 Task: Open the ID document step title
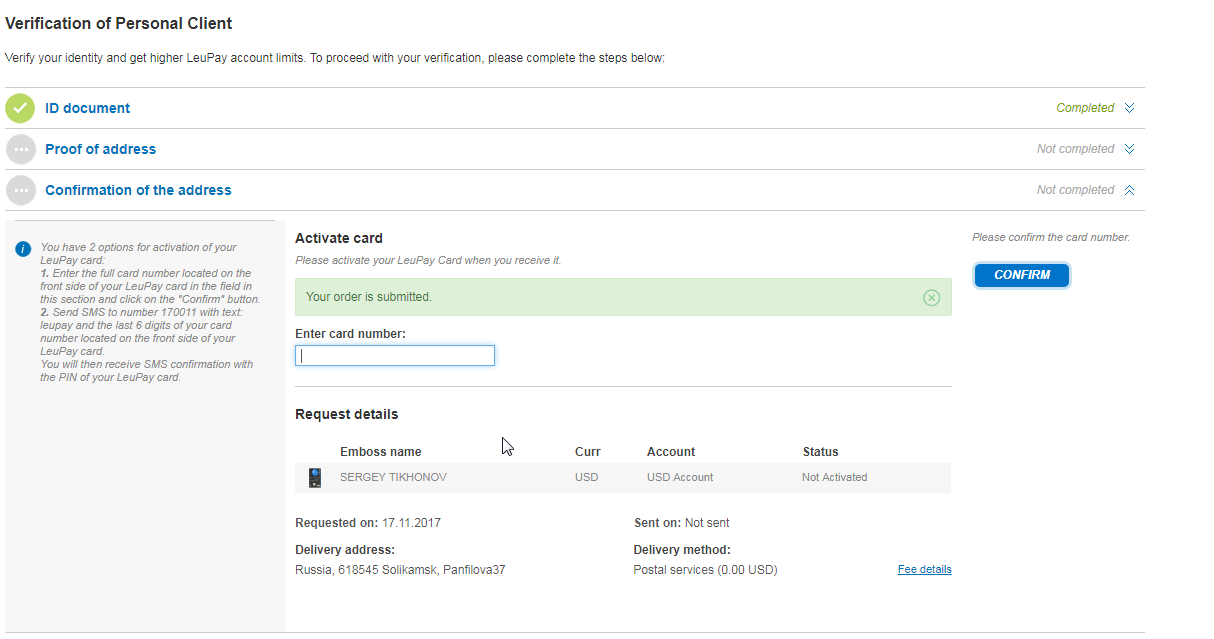click(x=87, y=108)
